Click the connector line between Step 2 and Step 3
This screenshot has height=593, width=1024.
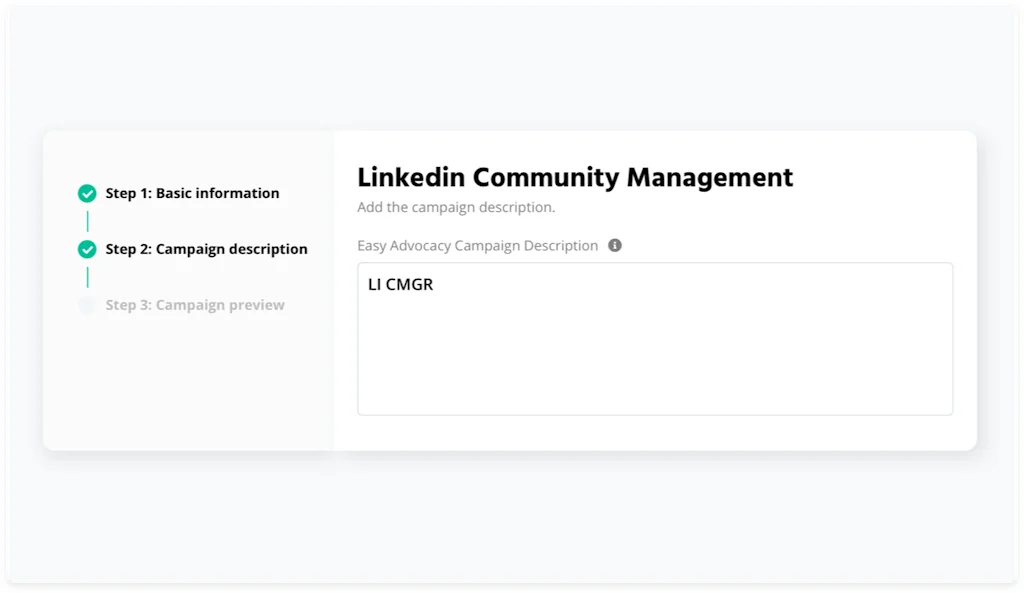[x=87, y=277]
